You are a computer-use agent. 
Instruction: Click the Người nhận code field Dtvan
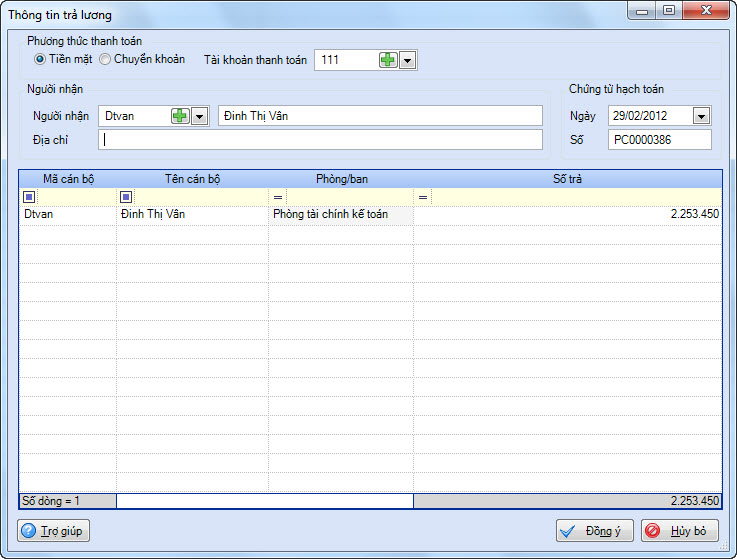click(134, 116)
